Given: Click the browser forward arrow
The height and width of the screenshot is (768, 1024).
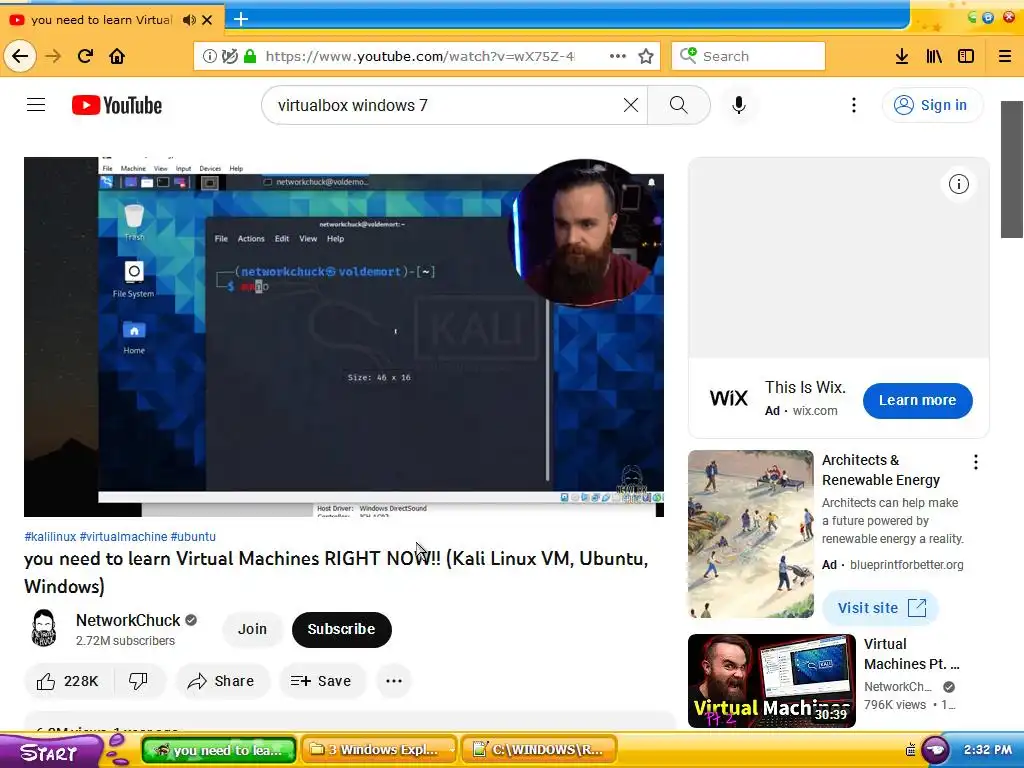Looking at the screenshot, I should coord(53,56).
